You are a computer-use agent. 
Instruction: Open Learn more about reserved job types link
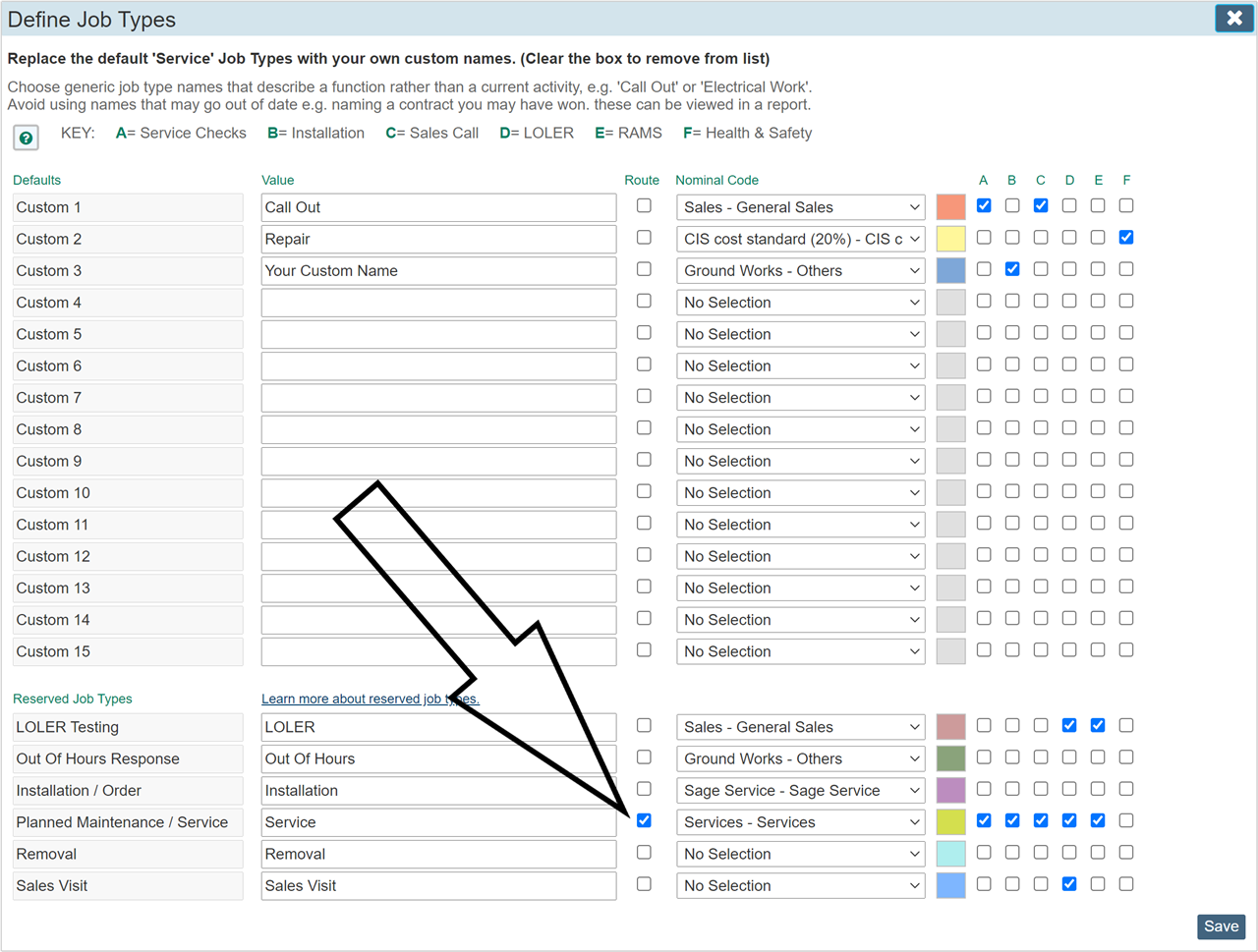pos(371,699)
